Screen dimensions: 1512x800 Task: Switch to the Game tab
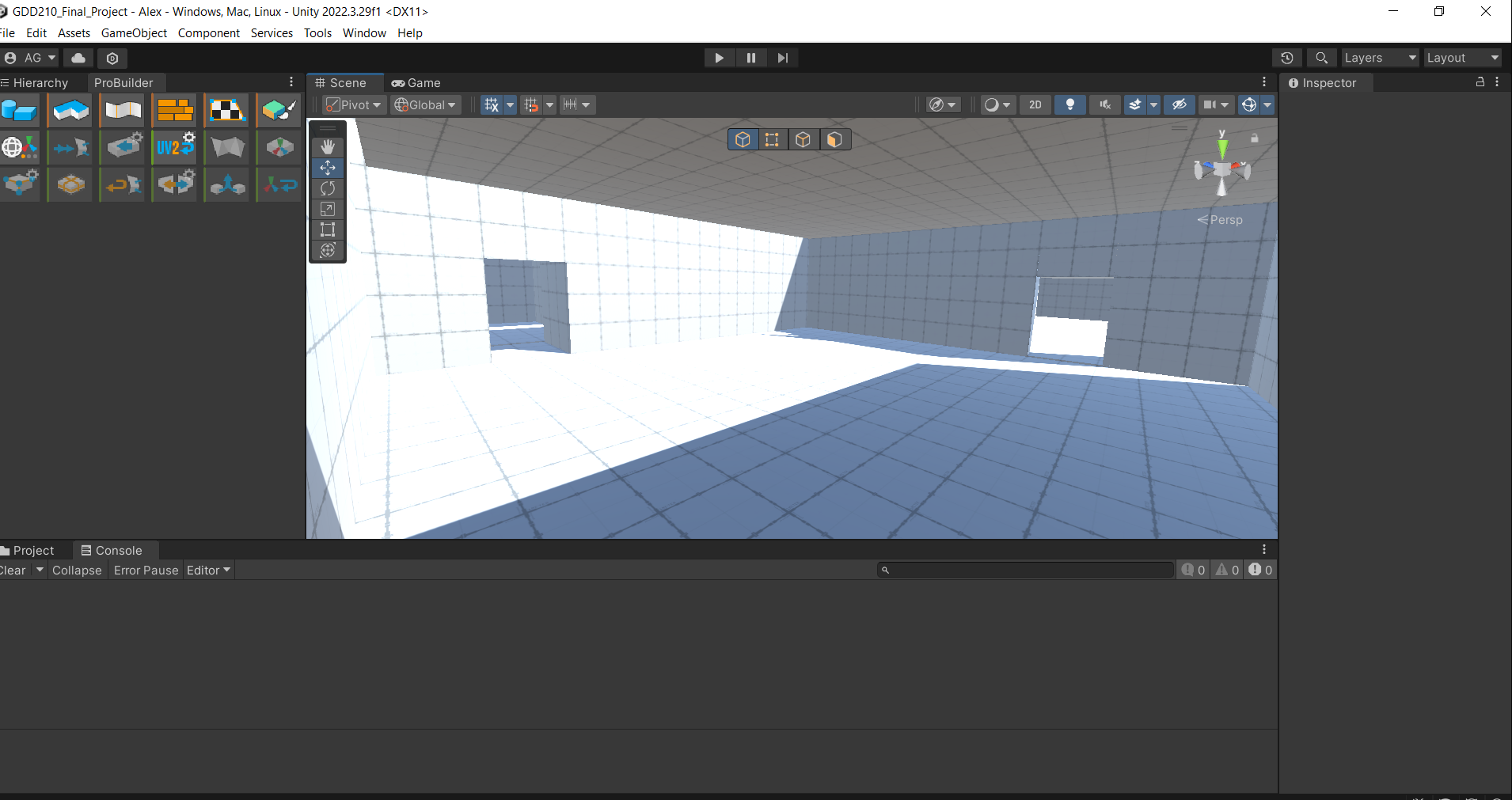pos(416,83)
